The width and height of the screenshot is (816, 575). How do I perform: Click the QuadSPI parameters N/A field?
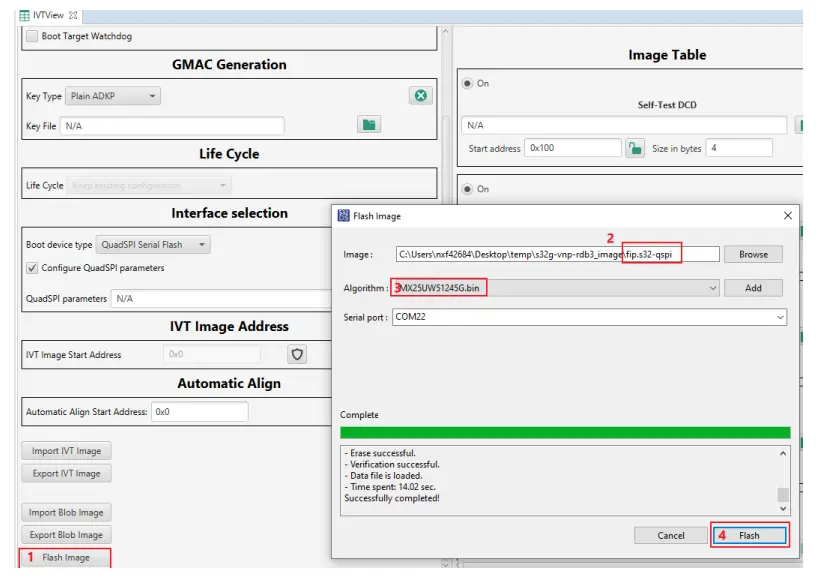point(221,299)
